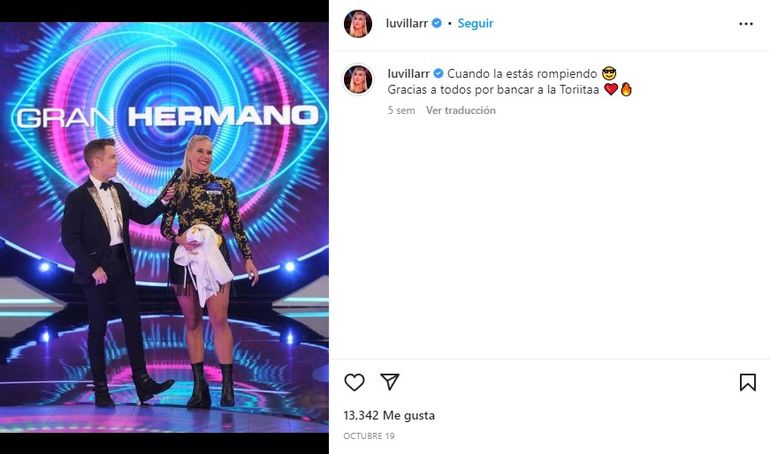Open luvillarr username in caption

point(409,74)
